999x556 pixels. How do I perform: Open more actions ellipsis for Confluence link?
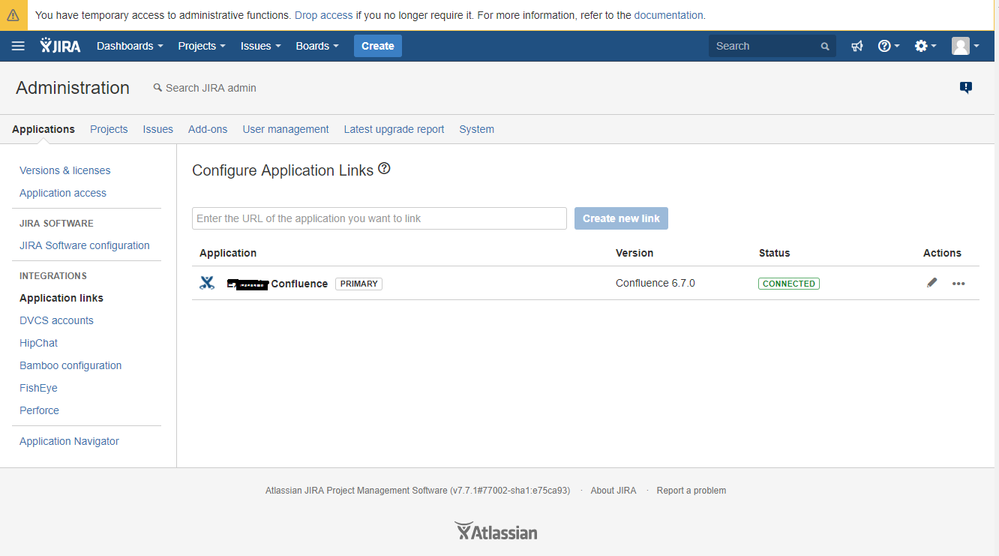(x=958, y=283)
